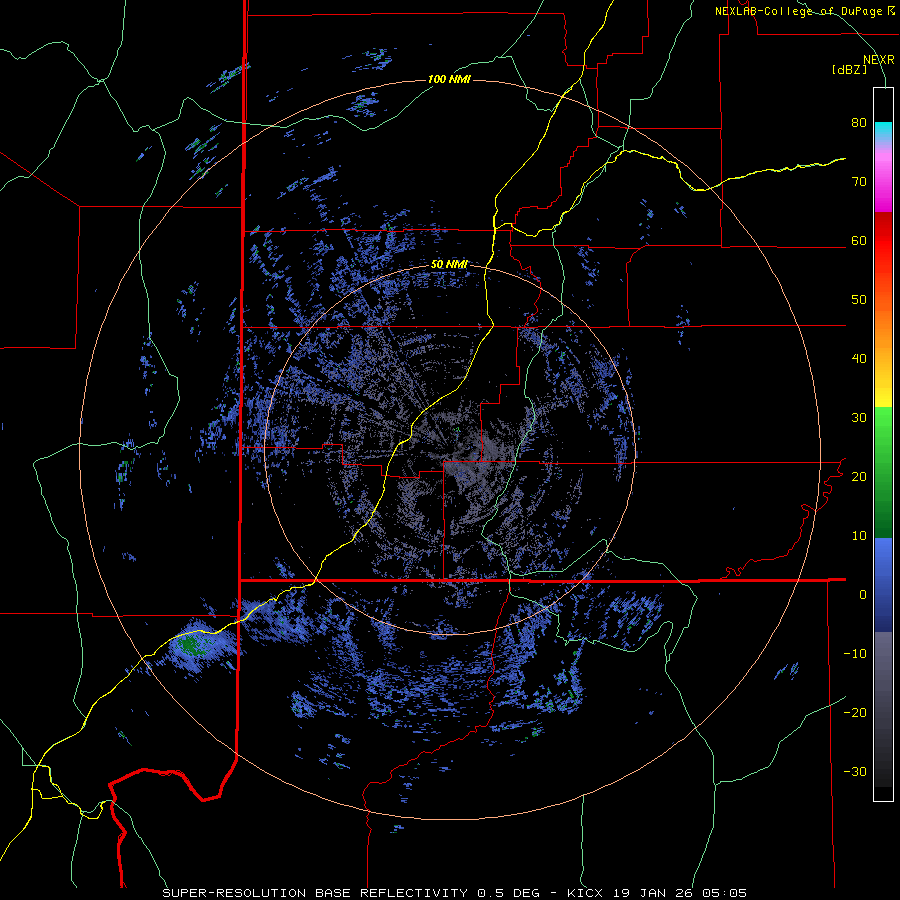
Task: Click the 40 value on dBZ scale
Action: 859,359
